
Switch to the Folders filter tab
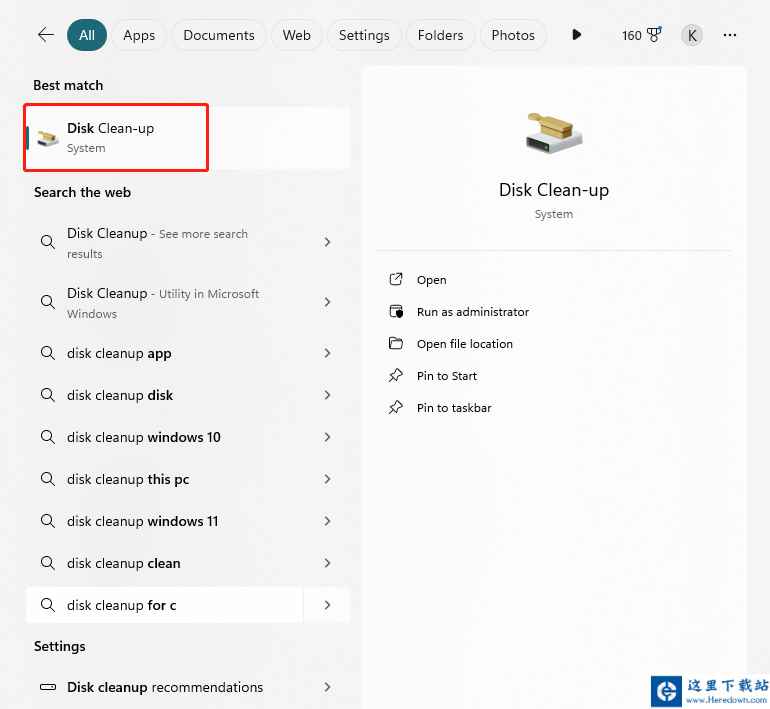point(440,35)
